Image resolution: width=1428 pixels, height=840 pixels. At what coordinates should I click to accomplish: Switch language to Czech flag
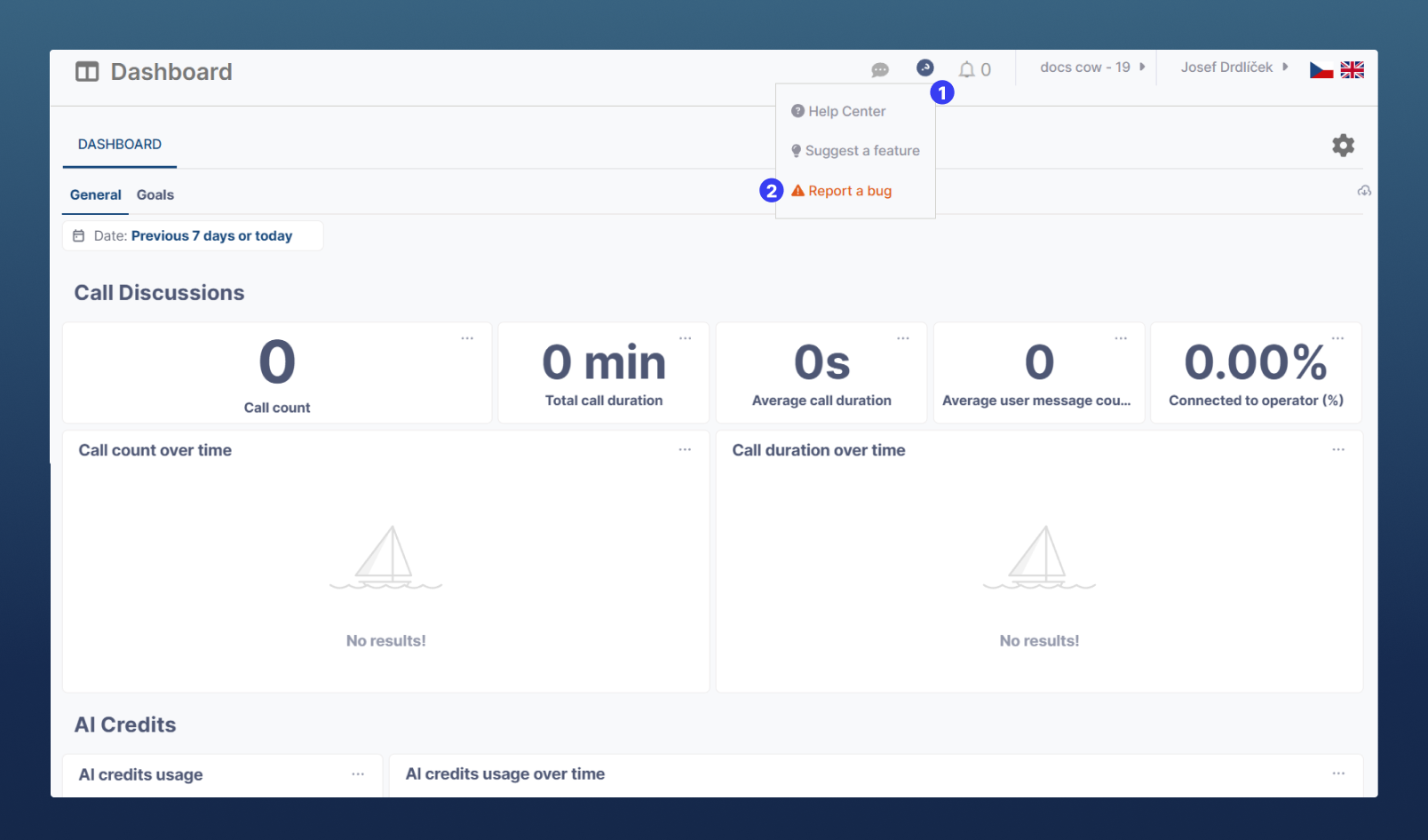point(1321,70)
